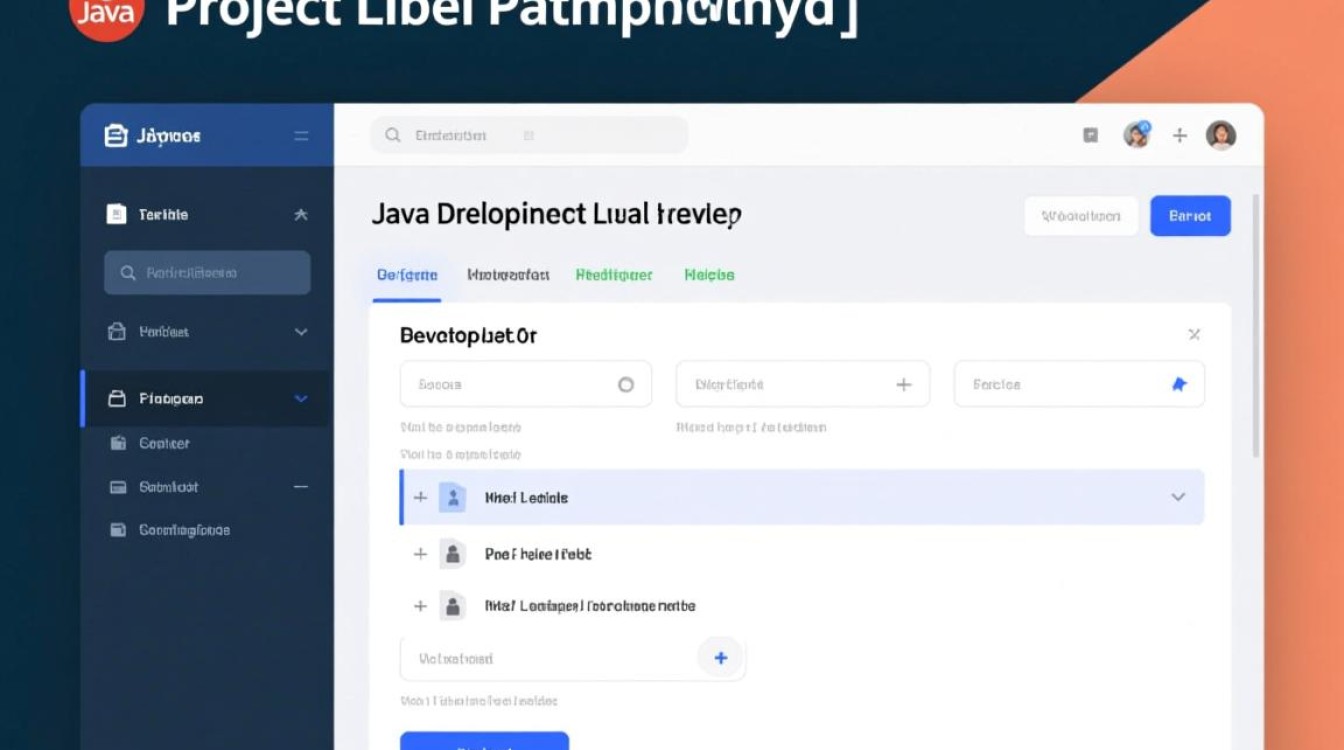Click the magnifier icon in top search bar
1344x750 pixels.
tap(393, 135)
